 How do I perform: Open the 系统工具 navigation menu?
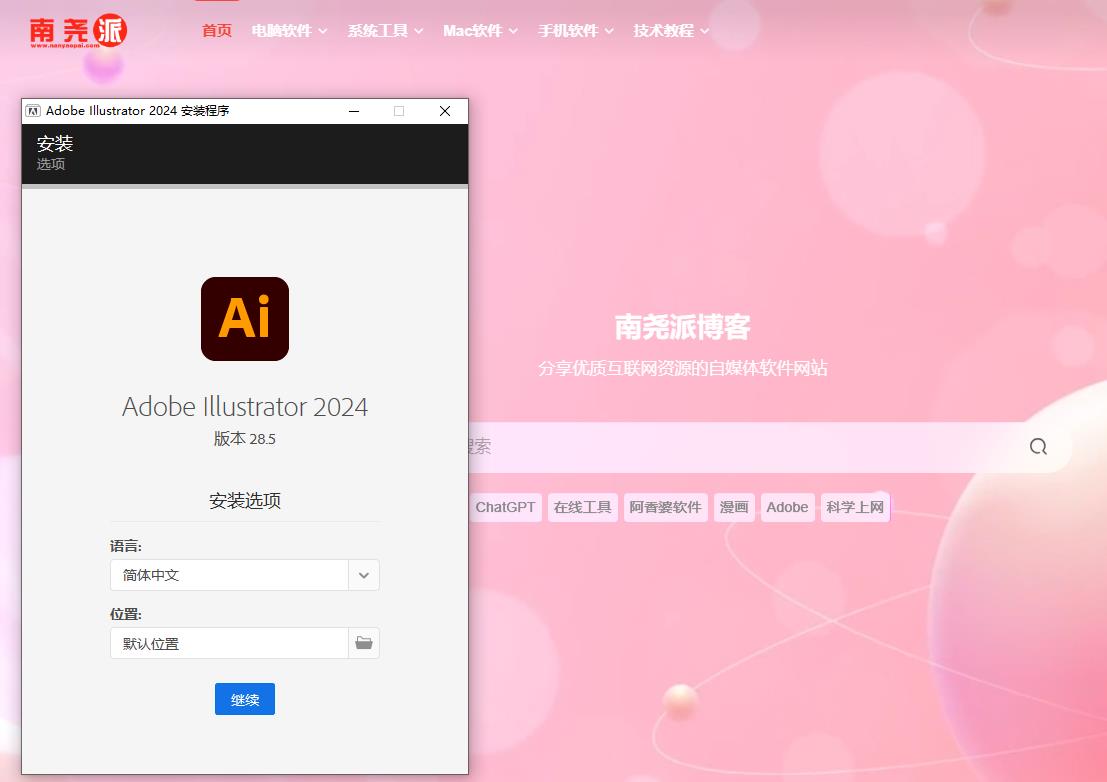pos(385,30)
